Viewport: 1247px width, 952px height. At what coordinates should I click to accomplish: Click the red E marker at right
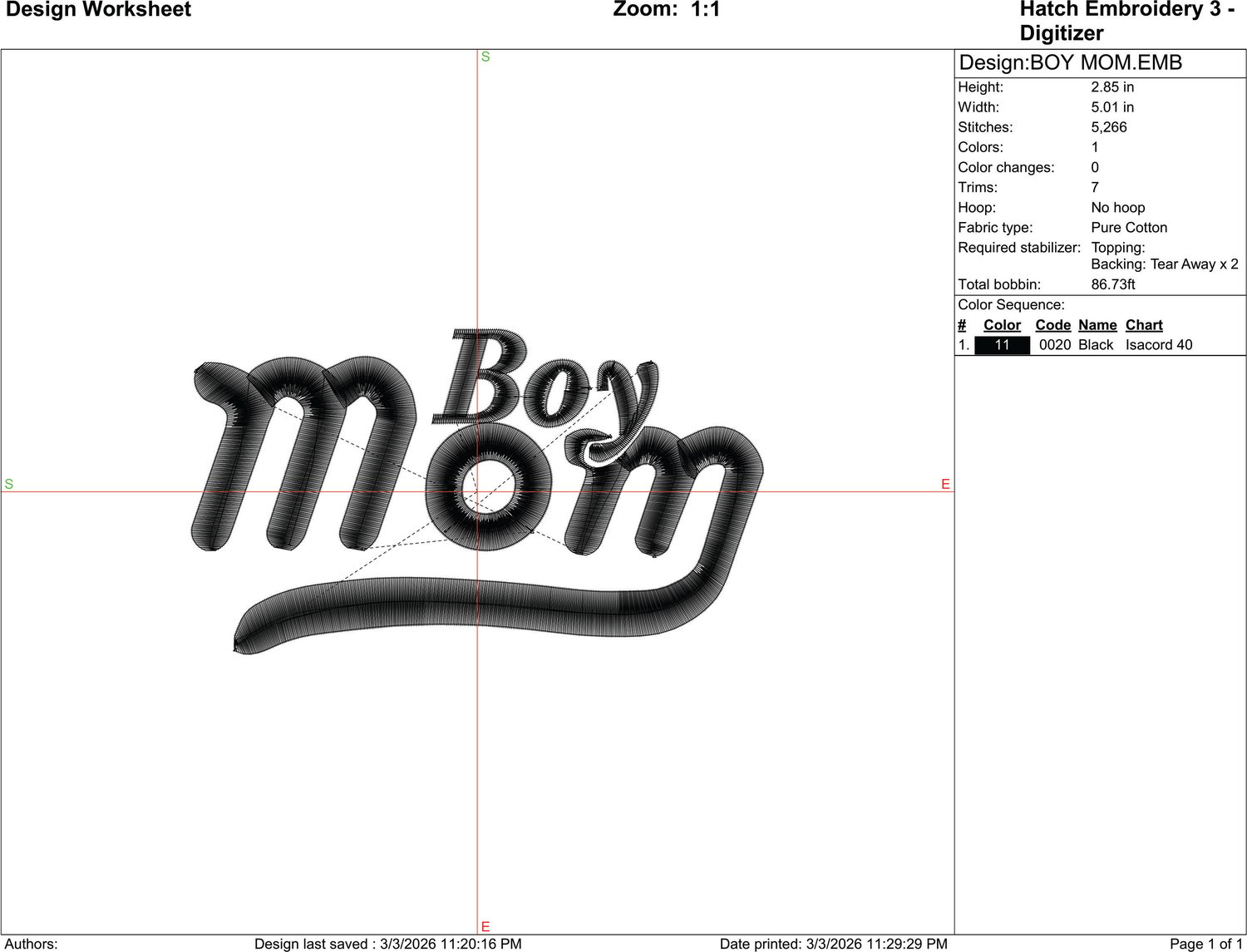click(x=945, y=484)
